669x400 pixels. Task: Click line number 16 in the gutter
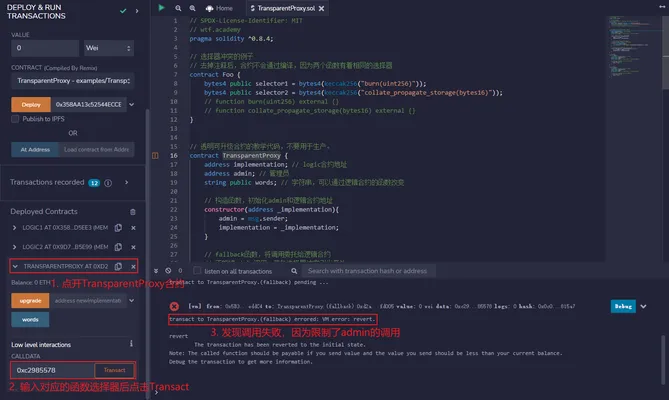pyautogui.click(x=174, y=156)
